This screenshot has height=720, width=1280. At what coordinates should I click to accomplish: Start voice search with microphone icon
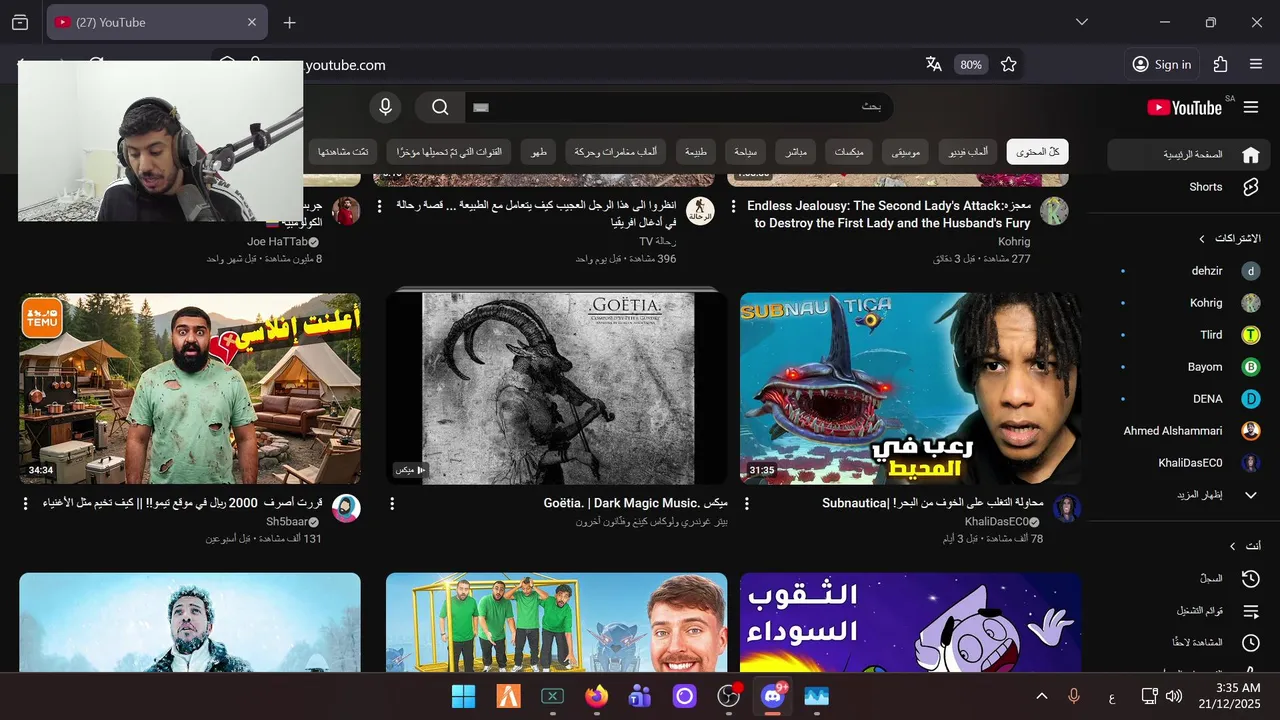tap(385, 107)
